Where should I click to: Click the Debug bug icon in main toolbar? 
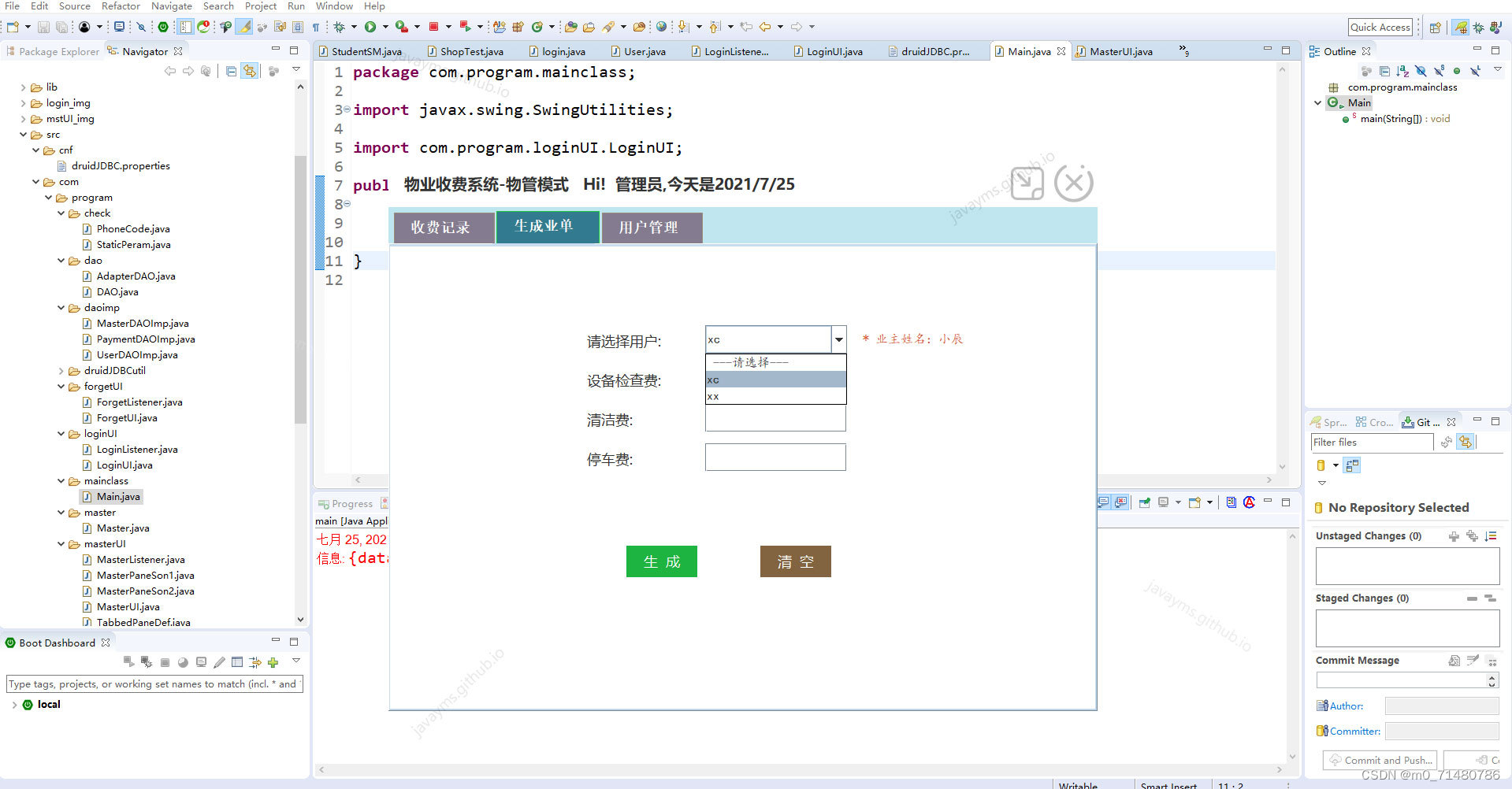click(x=340, y=27)
